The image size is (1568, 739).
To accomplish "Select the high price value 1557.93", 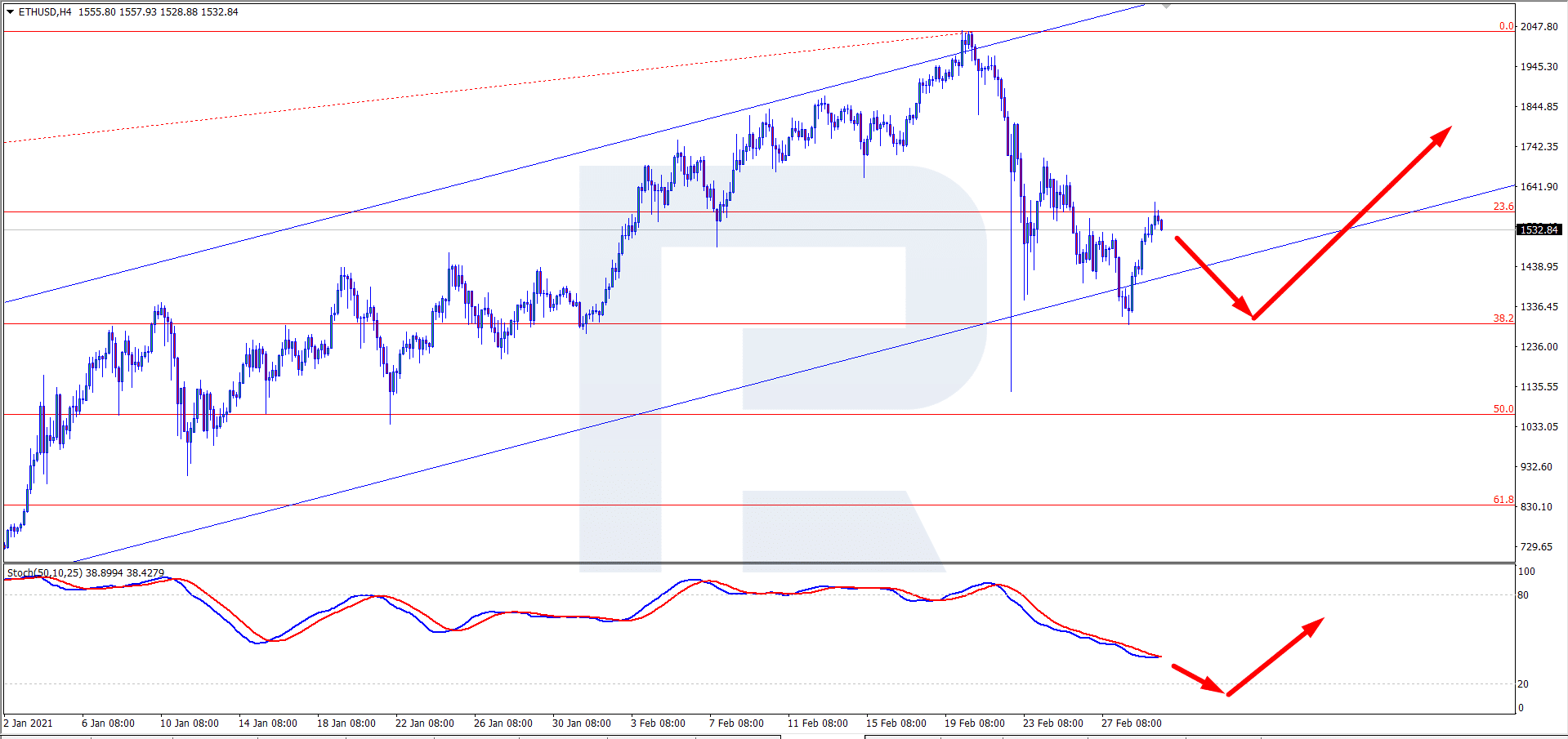I will click(x=137, y=12).
